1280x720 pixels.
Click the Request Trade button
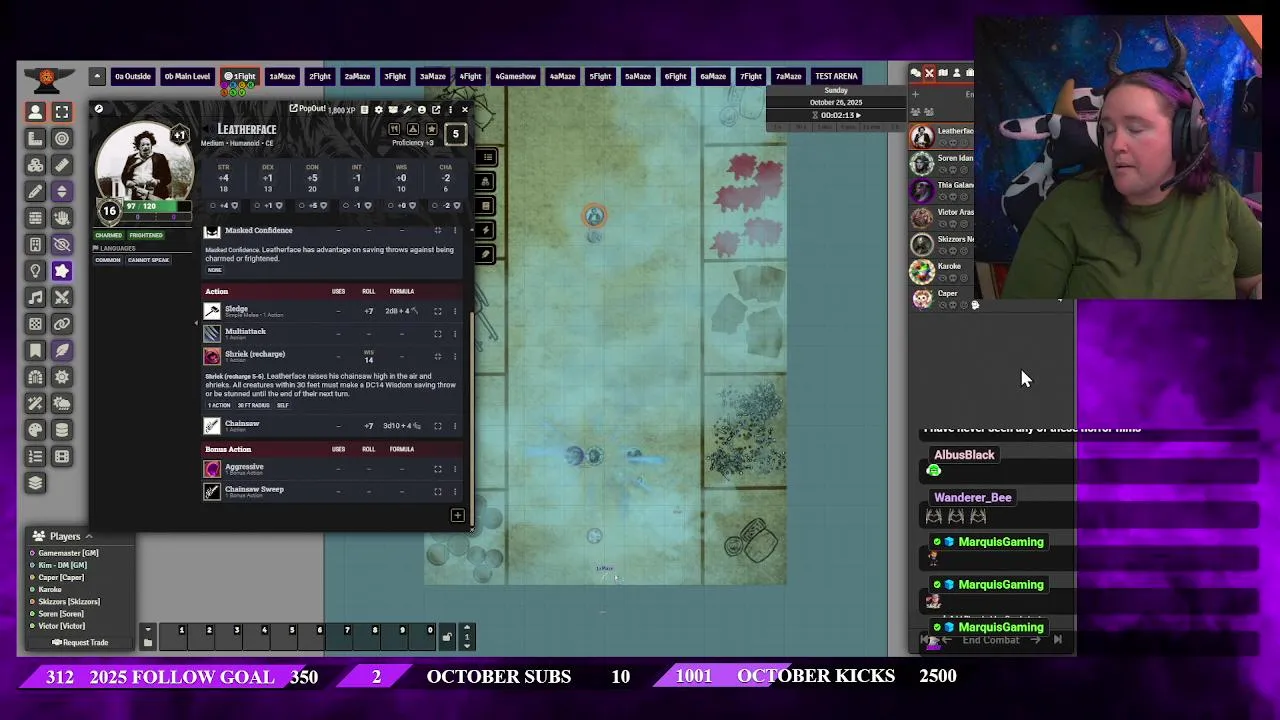[x=79, y=642]
